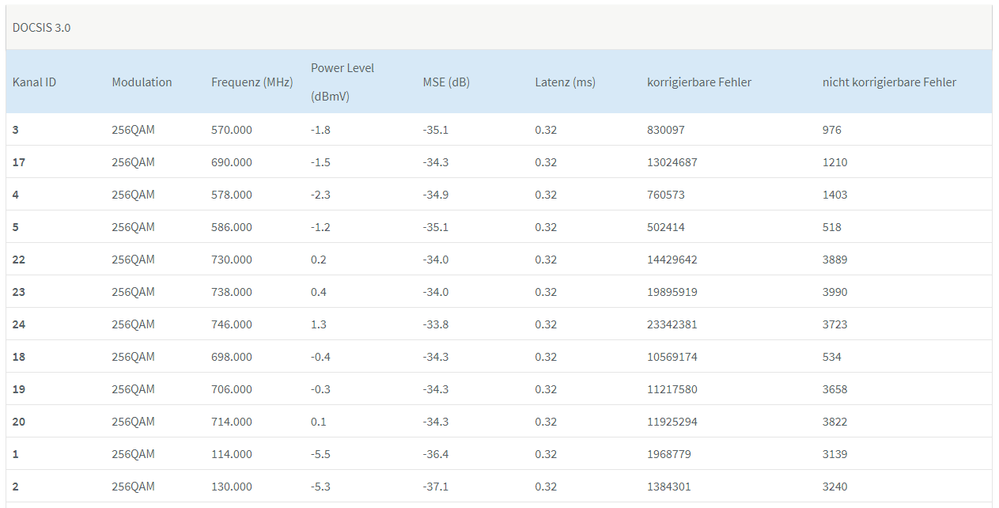Select correctable errors value 502414
This screenshot has width=999, height=508.
click(666, 227)
